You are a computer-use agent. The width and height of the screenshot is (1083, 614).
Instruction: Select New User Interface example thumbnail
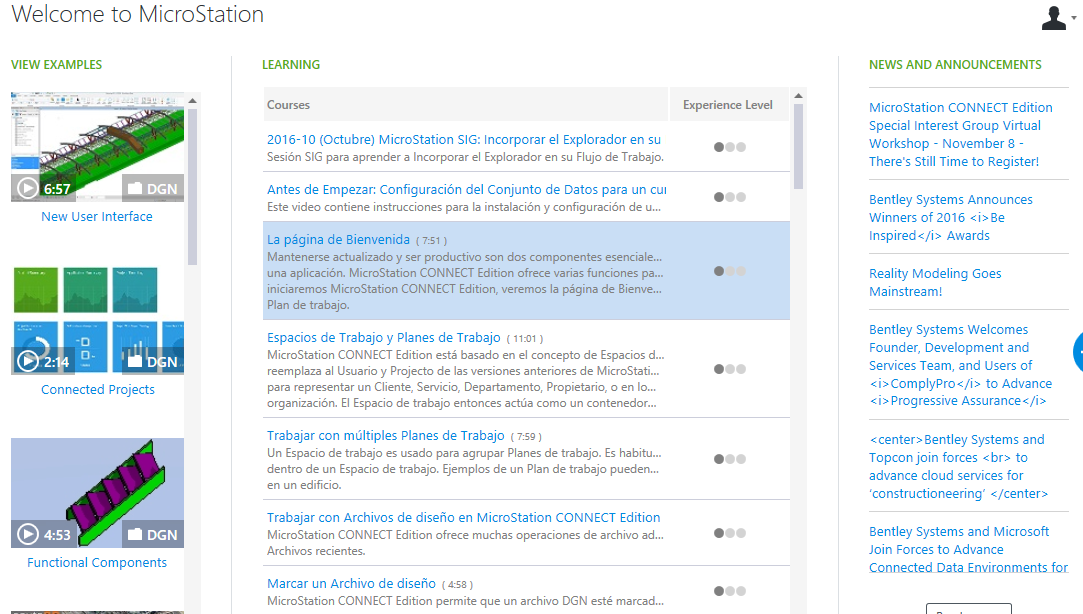(97, 147)
